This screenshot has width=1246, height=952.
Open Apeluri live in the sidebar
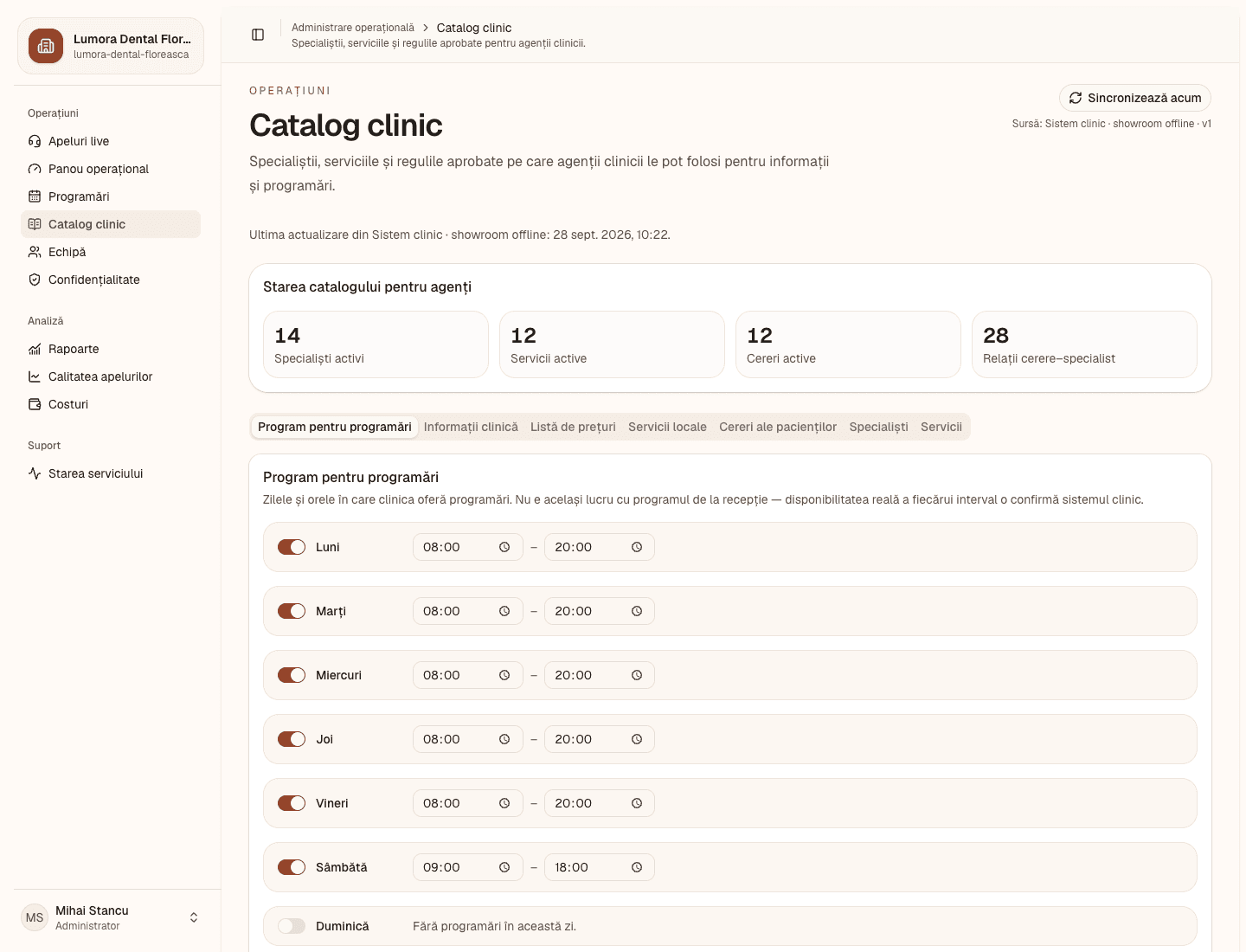(111, 141)
